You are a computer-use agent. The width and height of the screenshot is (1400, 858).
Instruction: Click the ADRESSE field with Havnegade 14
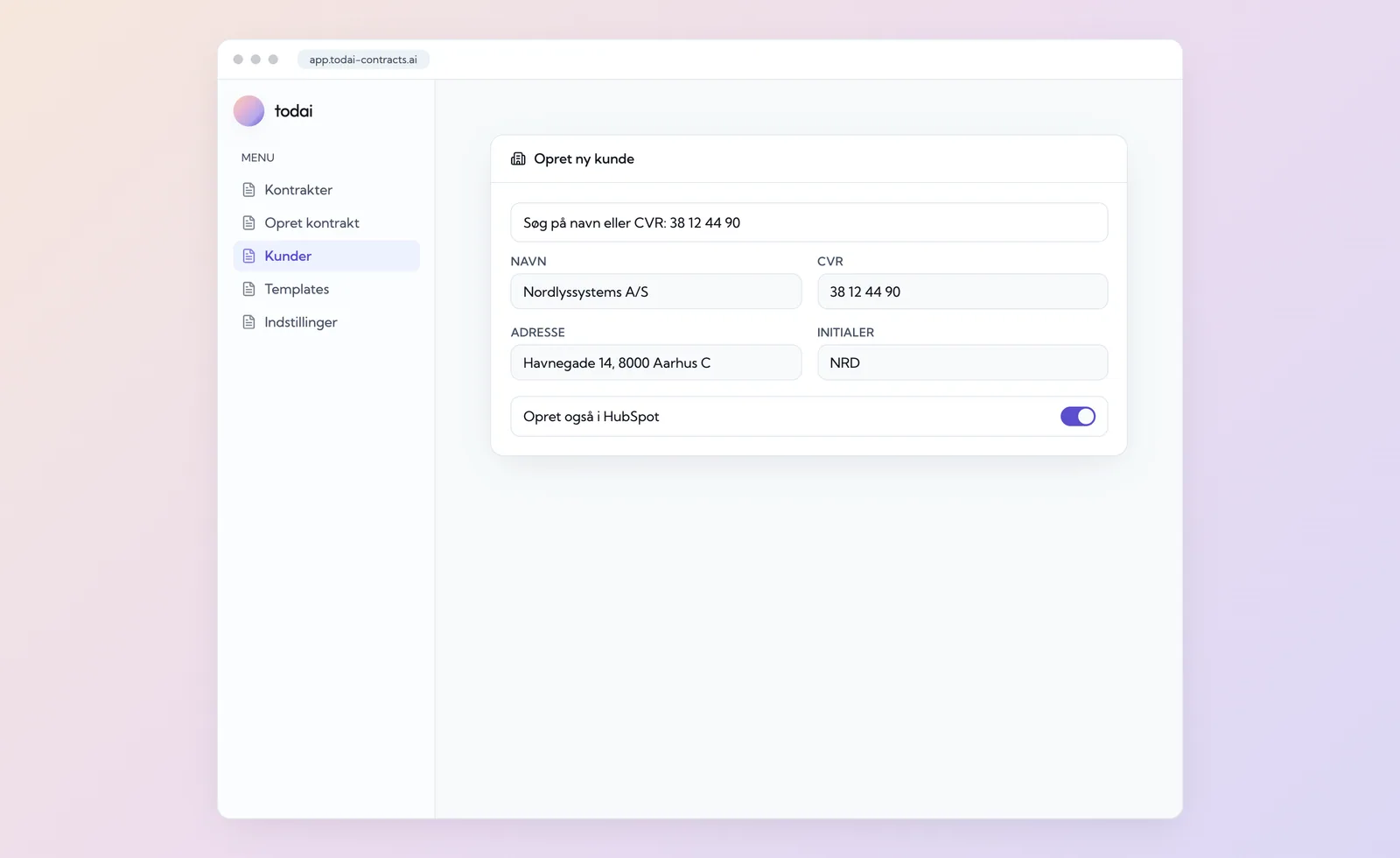pyautogui.click(x=656, y=362)
